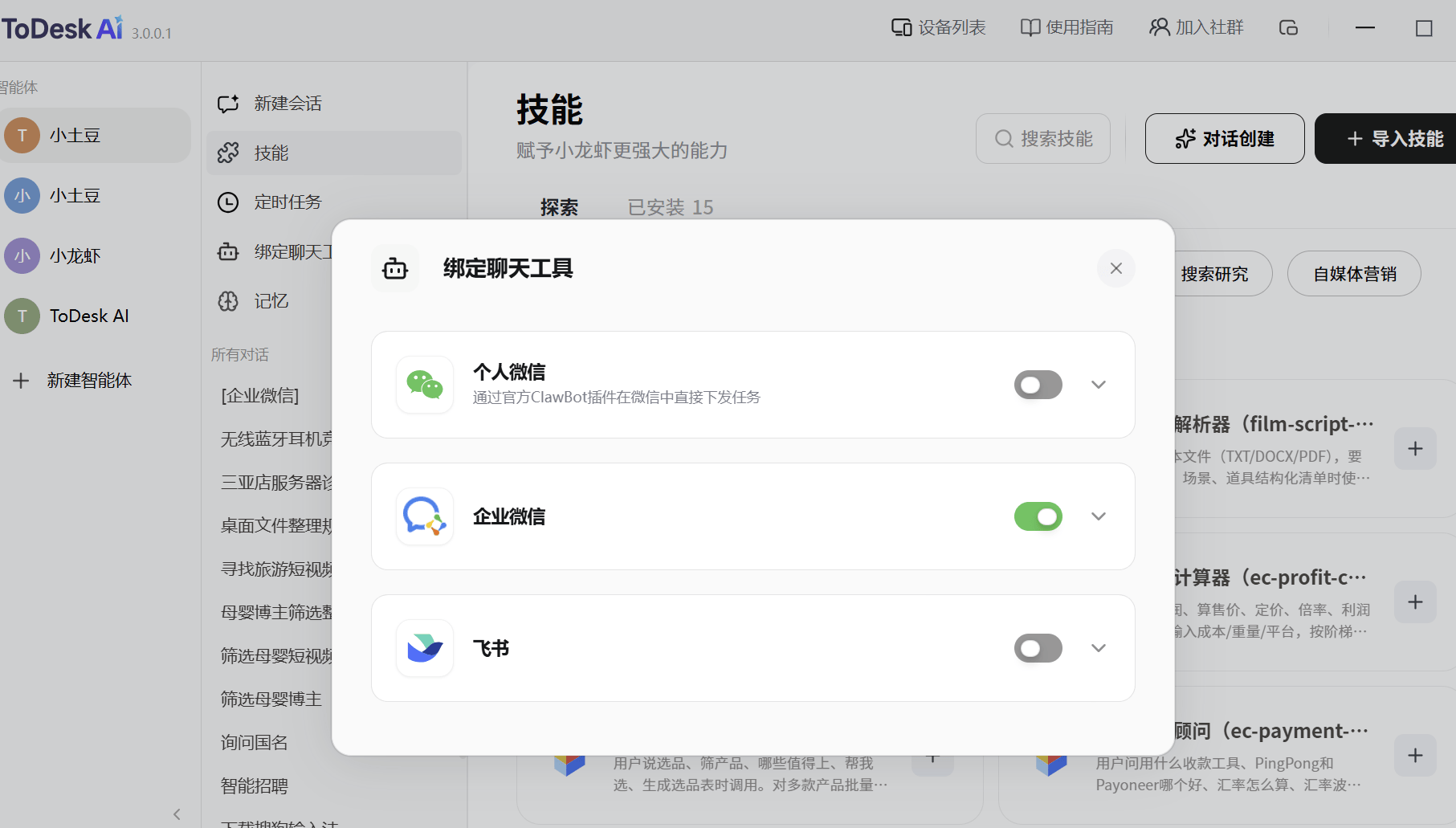Click the 对话创建 button

[x=1225, y=139]
